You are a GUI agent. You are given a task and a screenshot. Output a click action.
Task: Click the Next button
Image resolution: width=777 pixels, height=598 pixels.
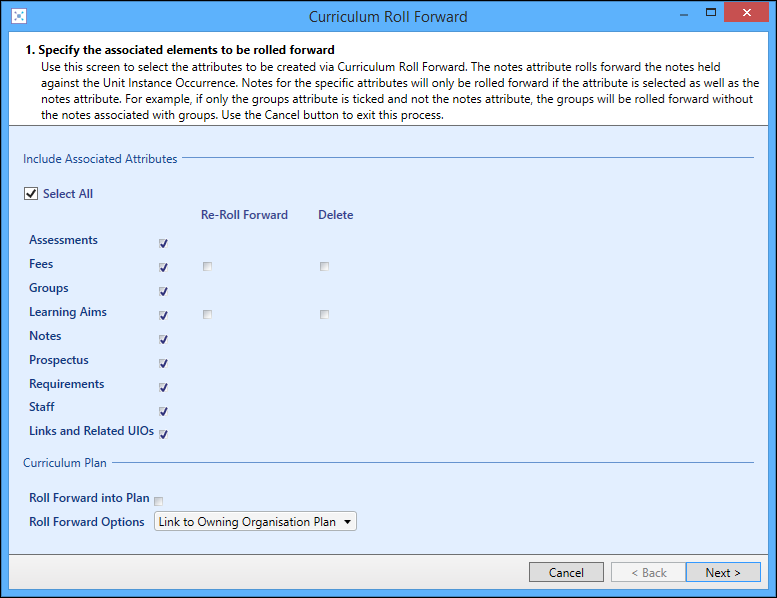tap(723, 572)
